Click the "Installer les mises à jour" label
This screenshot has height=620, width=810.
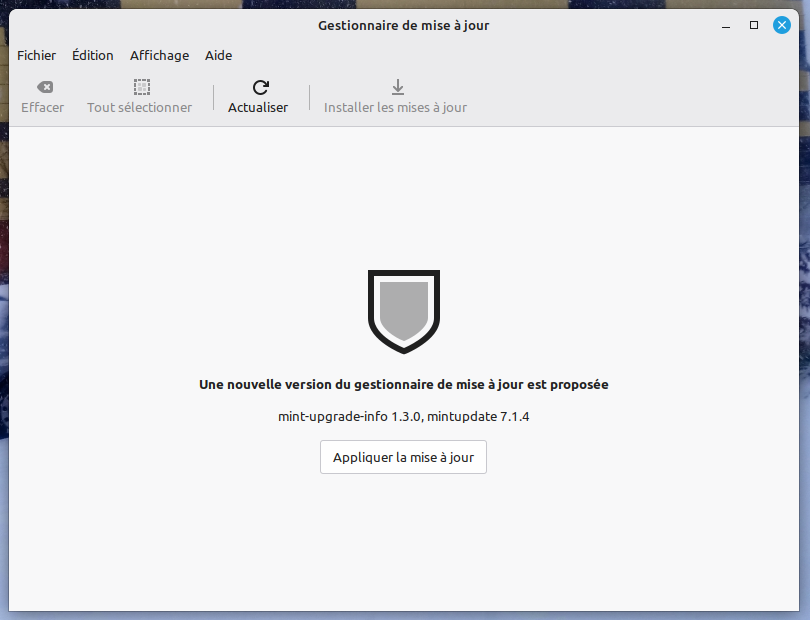point(395,108)
